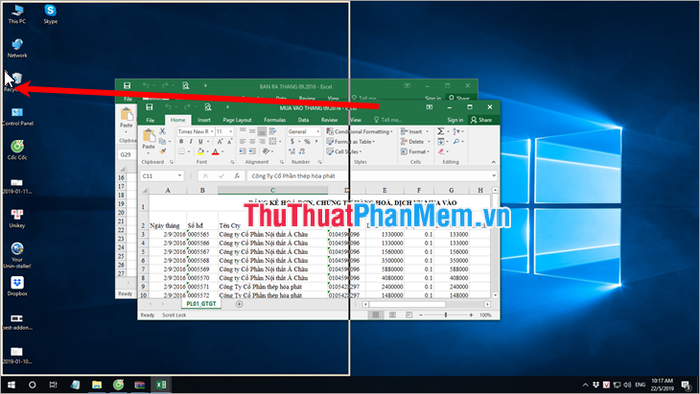Click the Wrap Text icon
700x394 pixels.
click(273, 131)
